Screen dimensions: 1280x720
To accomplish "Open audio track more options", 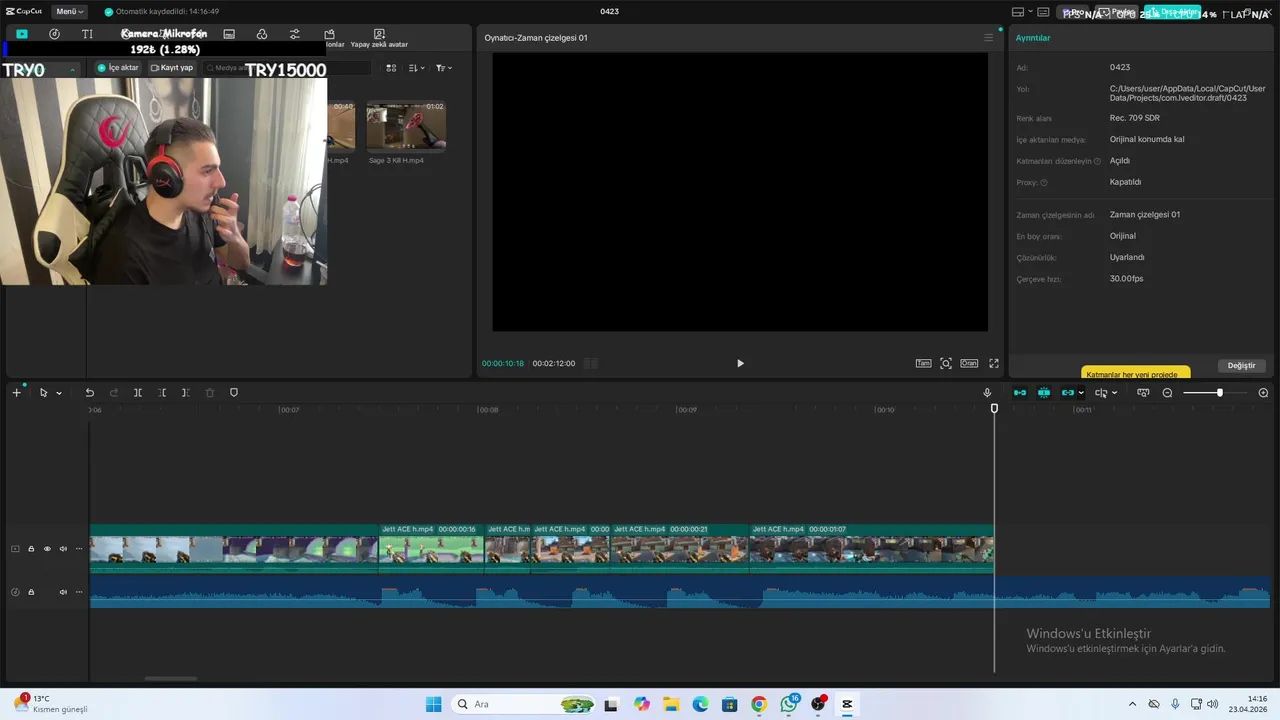I will [79, 592].
